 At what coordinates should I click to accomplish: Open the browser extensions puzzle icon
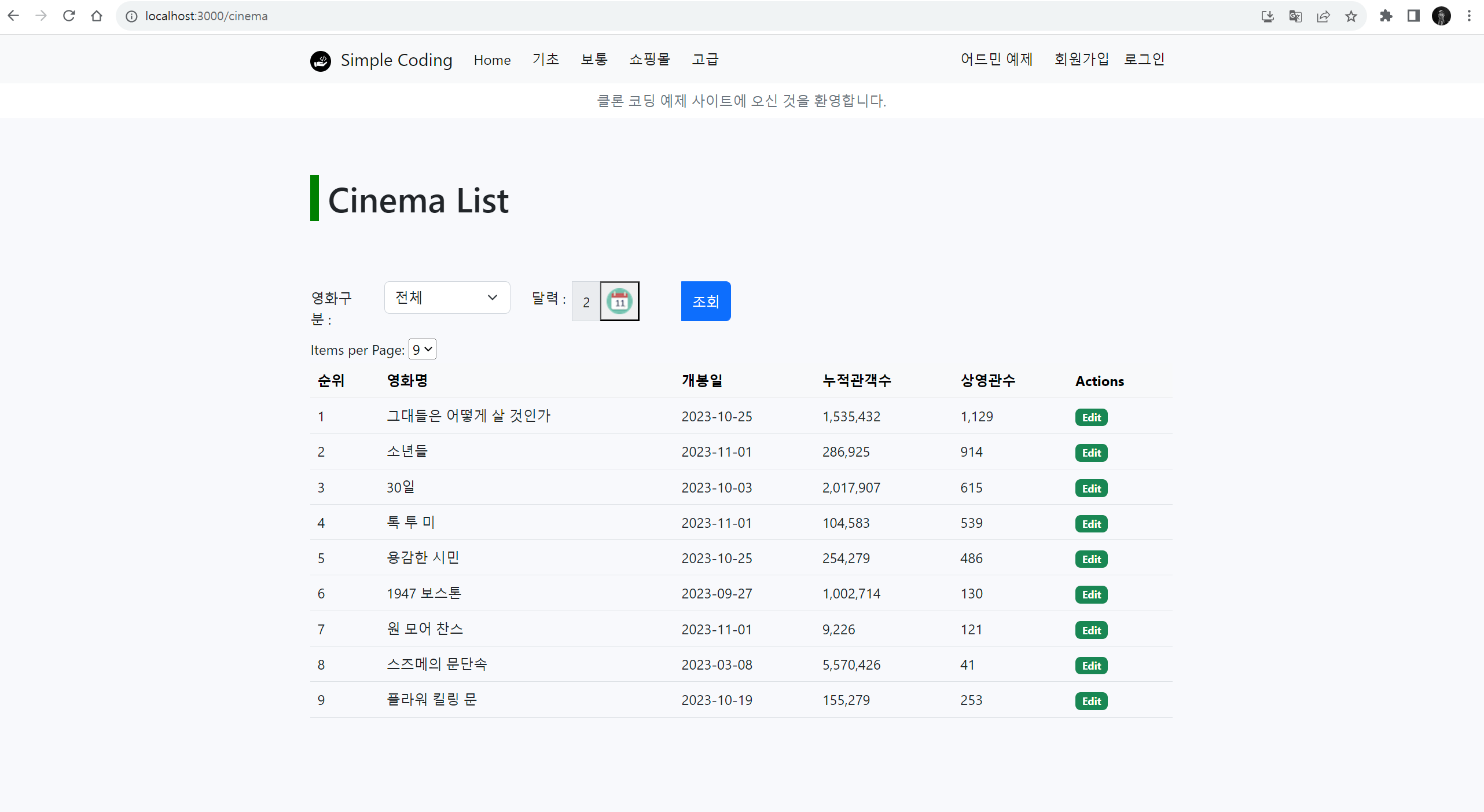pos(1386,16)
